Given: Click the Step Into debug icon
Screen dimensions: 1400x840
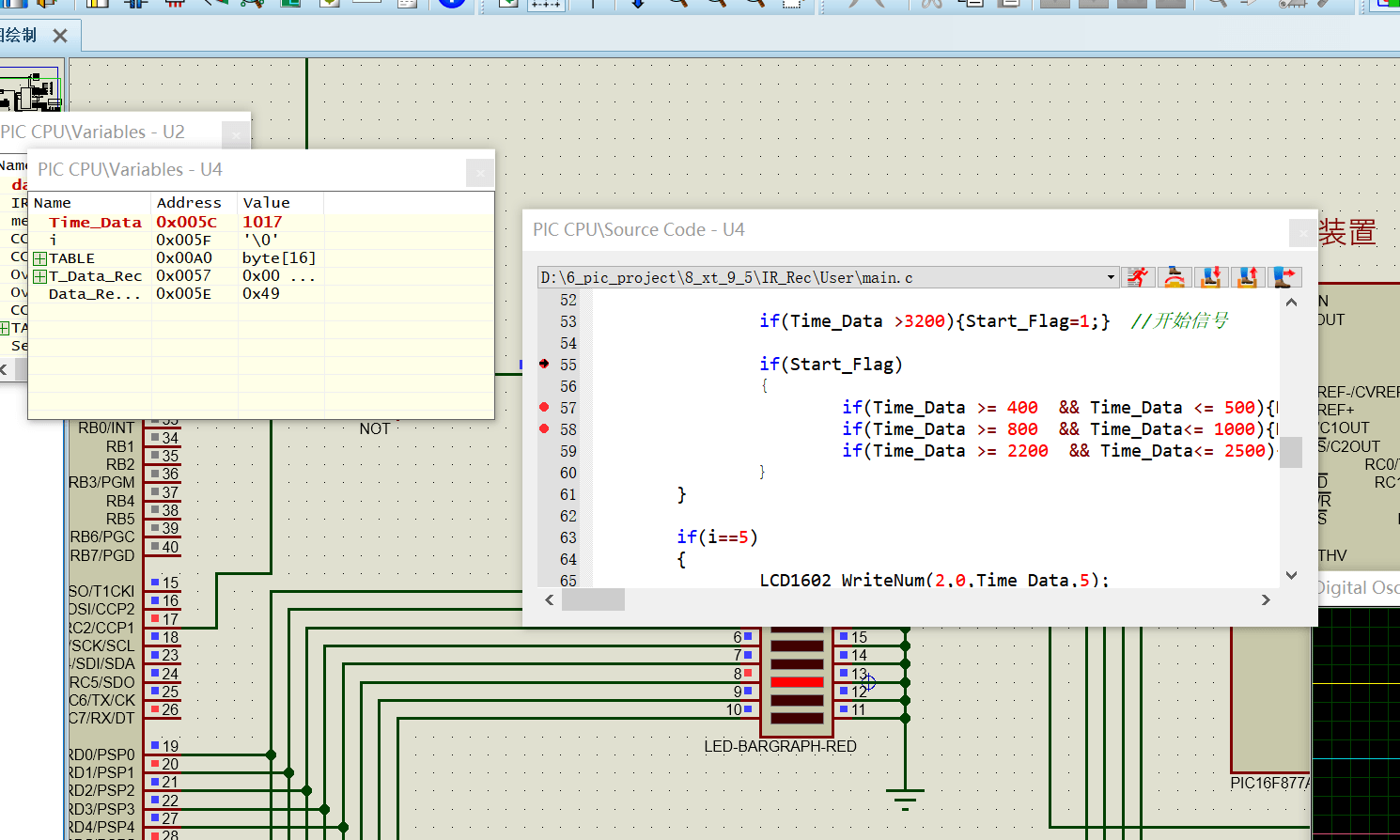Looking at the screenshot, I should [x=1211, y=277].
